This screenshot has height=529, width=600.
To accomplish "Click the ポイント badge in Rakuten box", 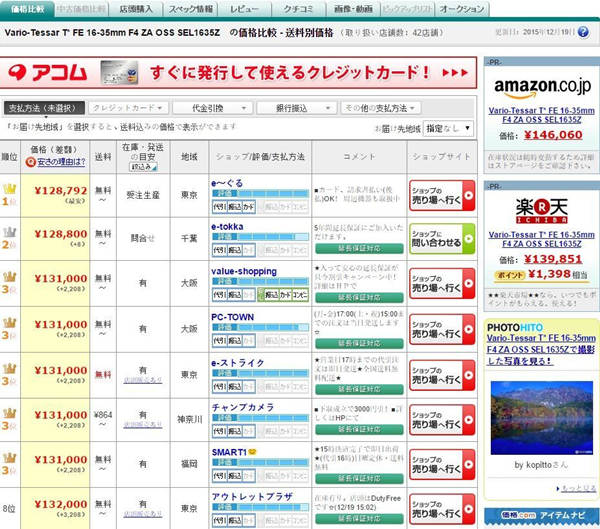I will (510, 275).
